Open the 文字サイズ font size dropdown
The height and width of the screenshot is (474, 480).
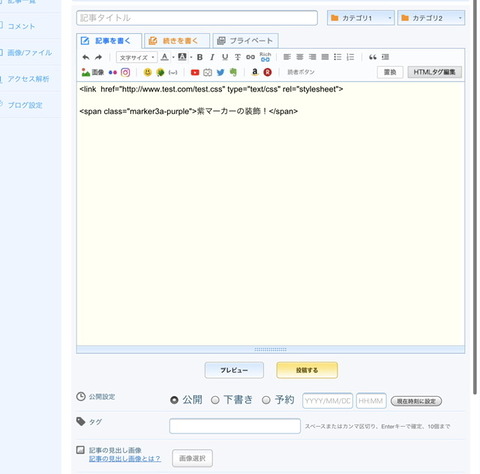137,57
